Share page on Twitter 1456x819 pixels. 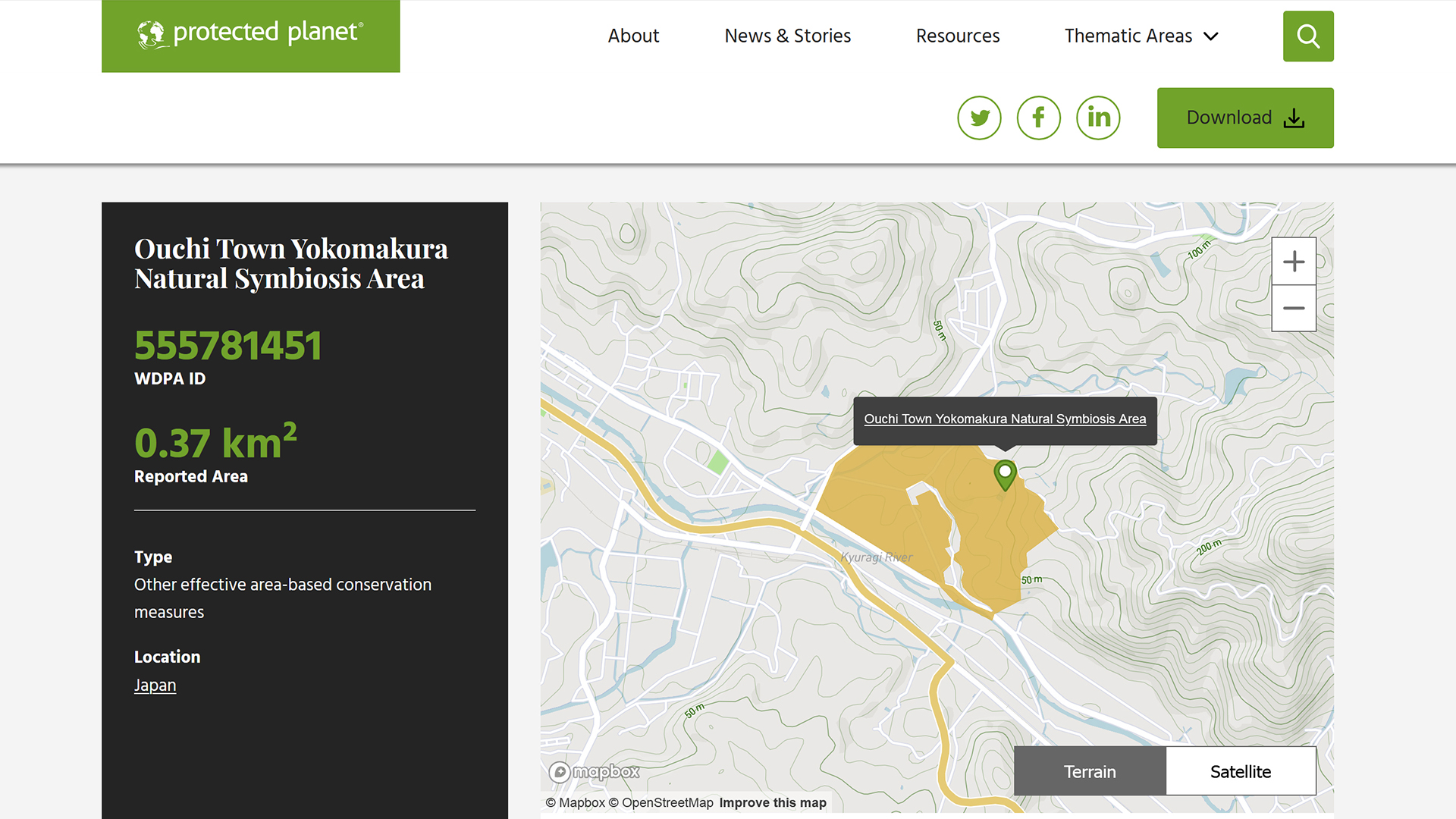(979, 118)
